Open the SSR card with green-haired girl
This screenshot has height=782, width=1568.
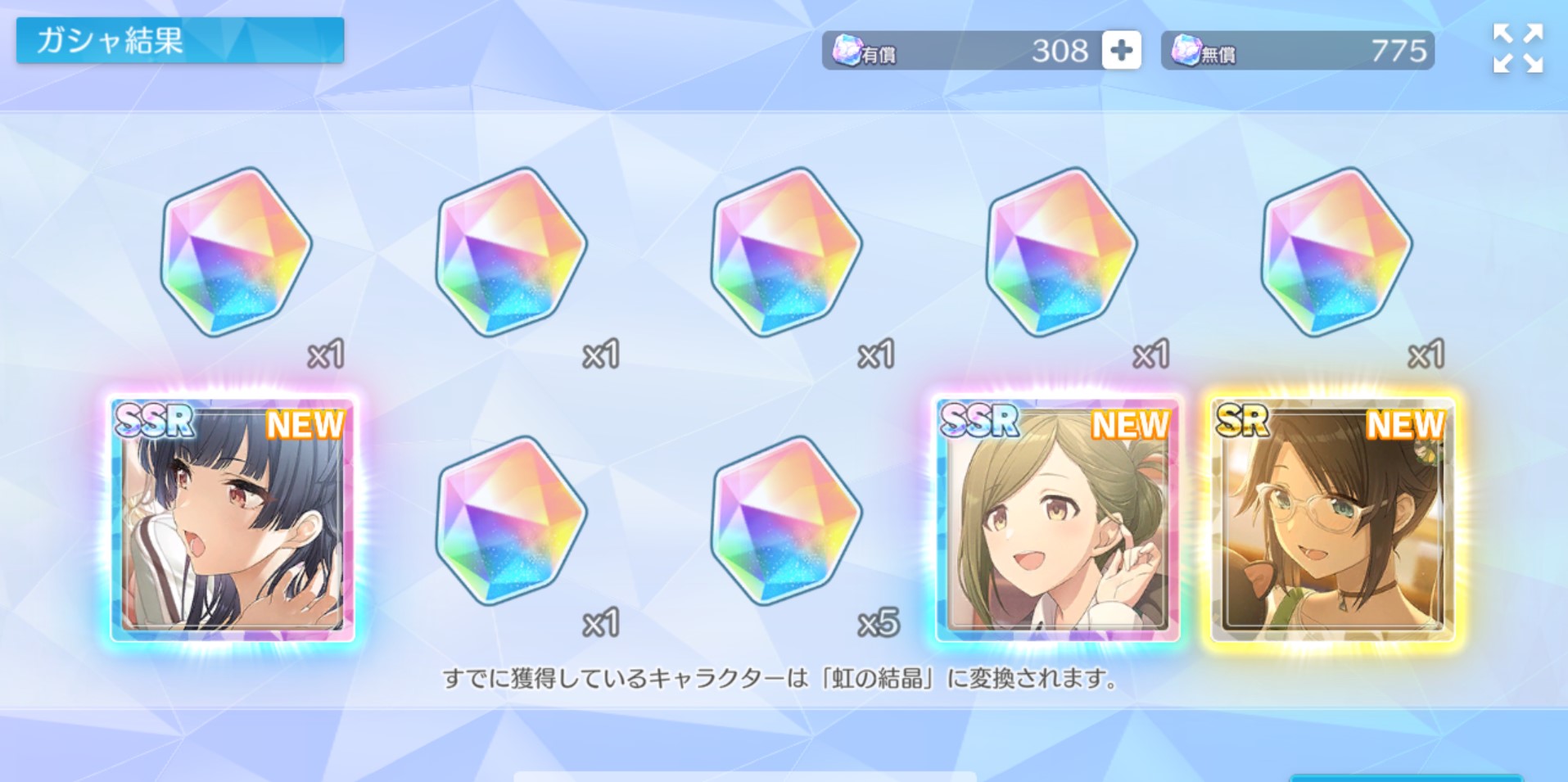coord(1058,518)
